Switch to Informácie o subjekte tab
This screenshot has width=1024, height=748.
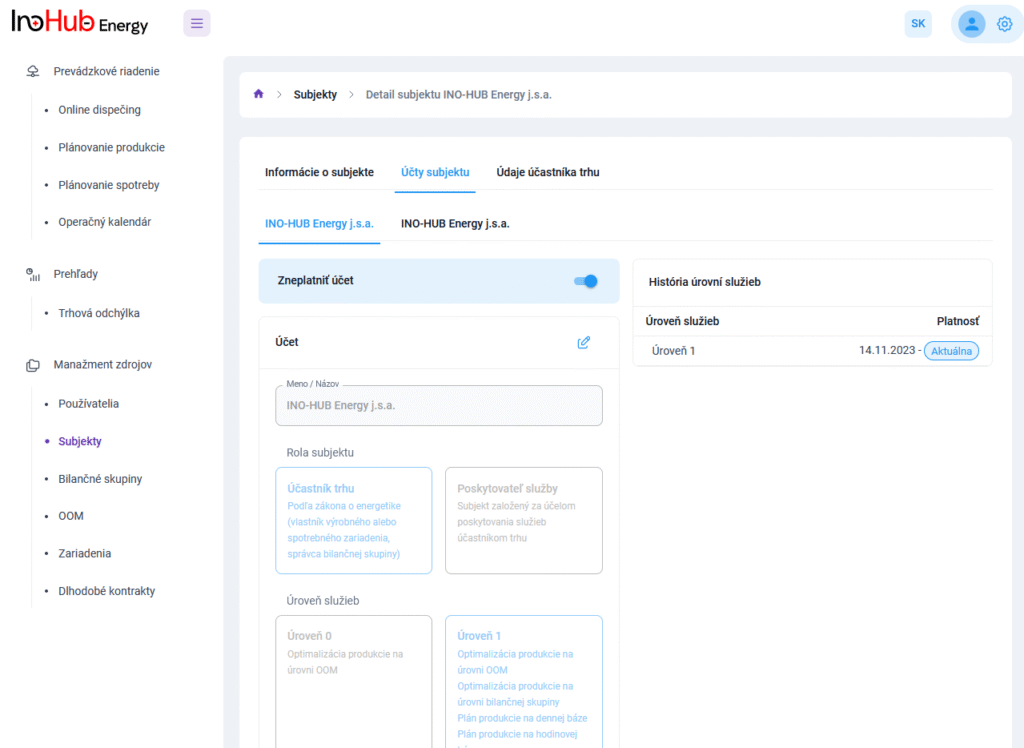[319, 172]
